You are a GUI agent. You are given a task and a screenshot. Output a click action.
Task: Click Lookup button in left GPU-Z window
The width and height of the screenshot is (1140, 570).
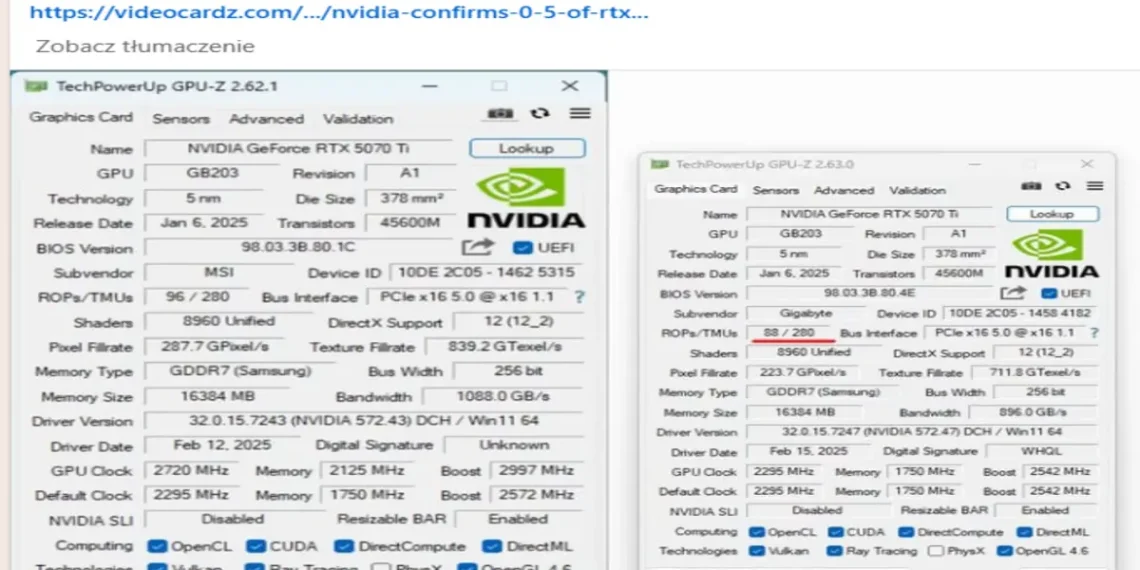coord(527,148)
